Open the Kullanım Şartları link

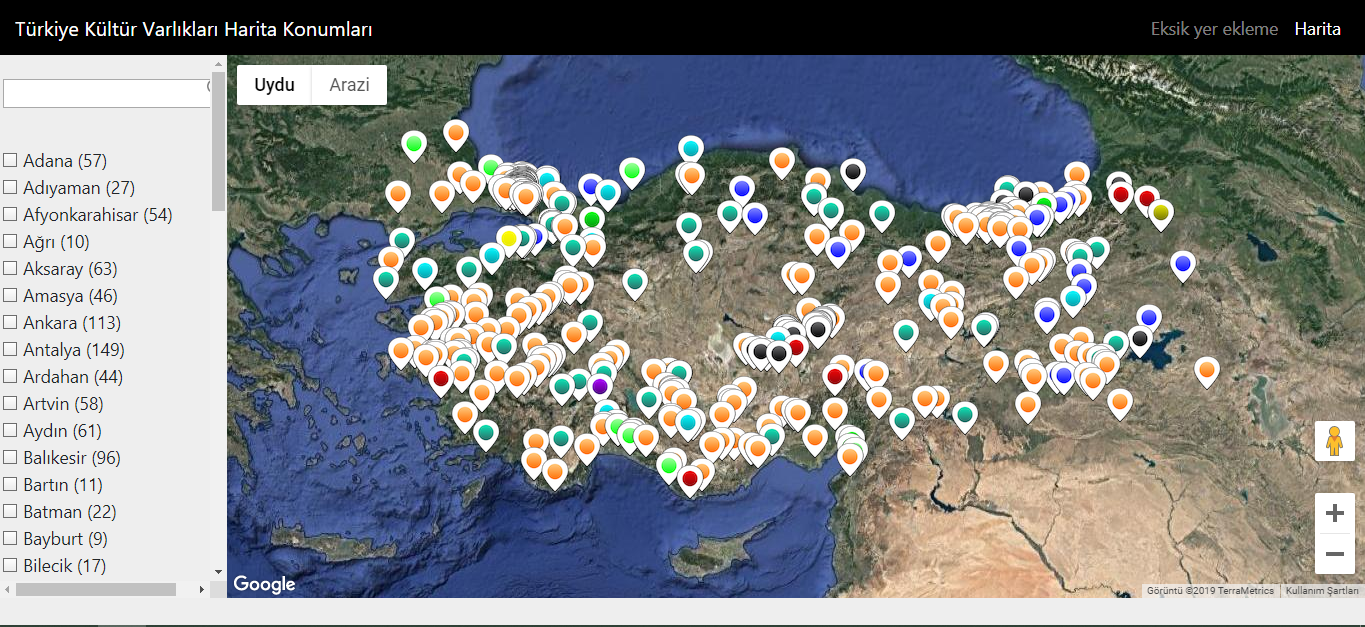click(1322, 591)
